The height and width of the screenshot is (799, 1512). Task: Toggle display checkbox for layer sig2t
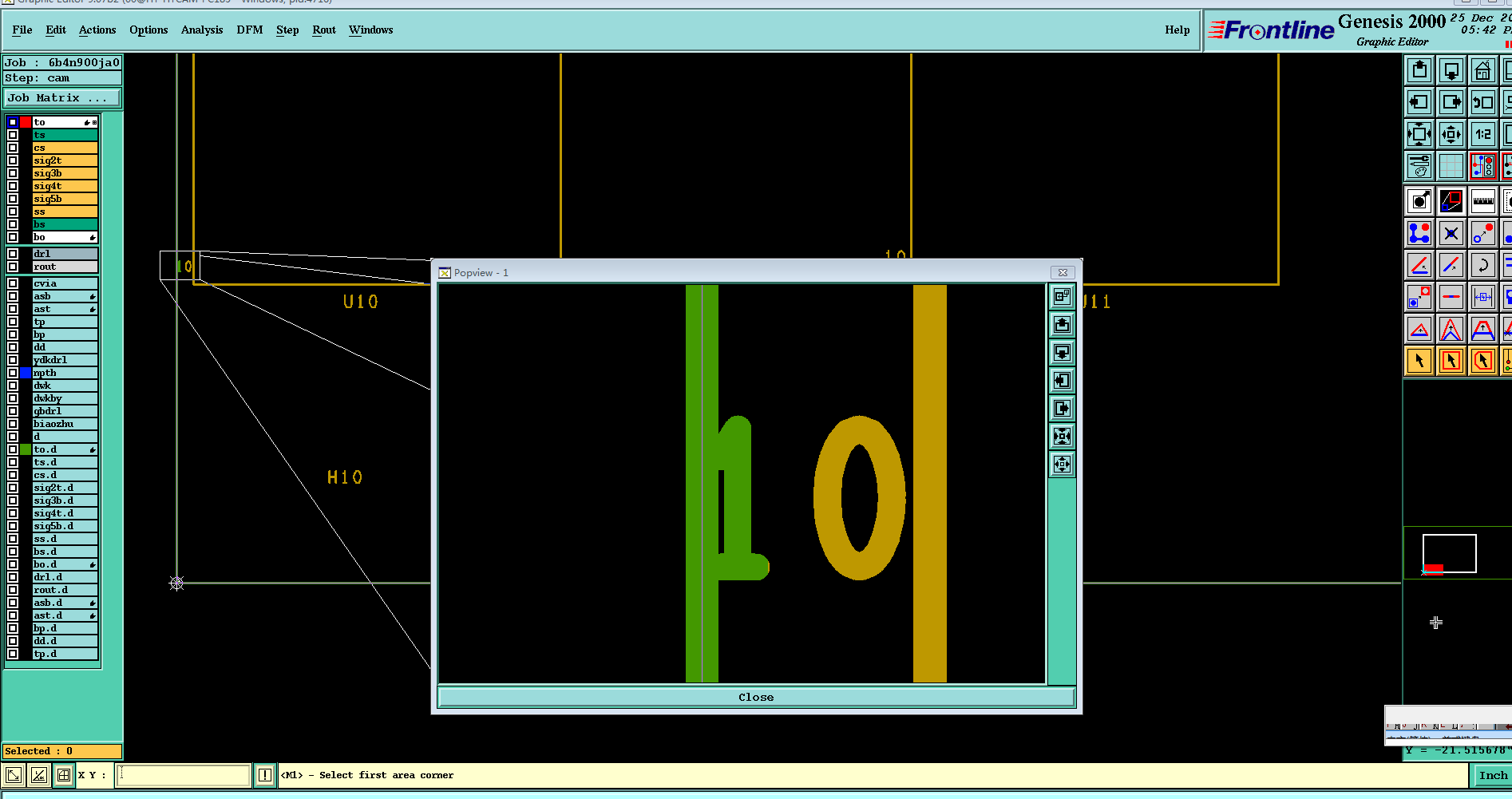tap(13, 160)
